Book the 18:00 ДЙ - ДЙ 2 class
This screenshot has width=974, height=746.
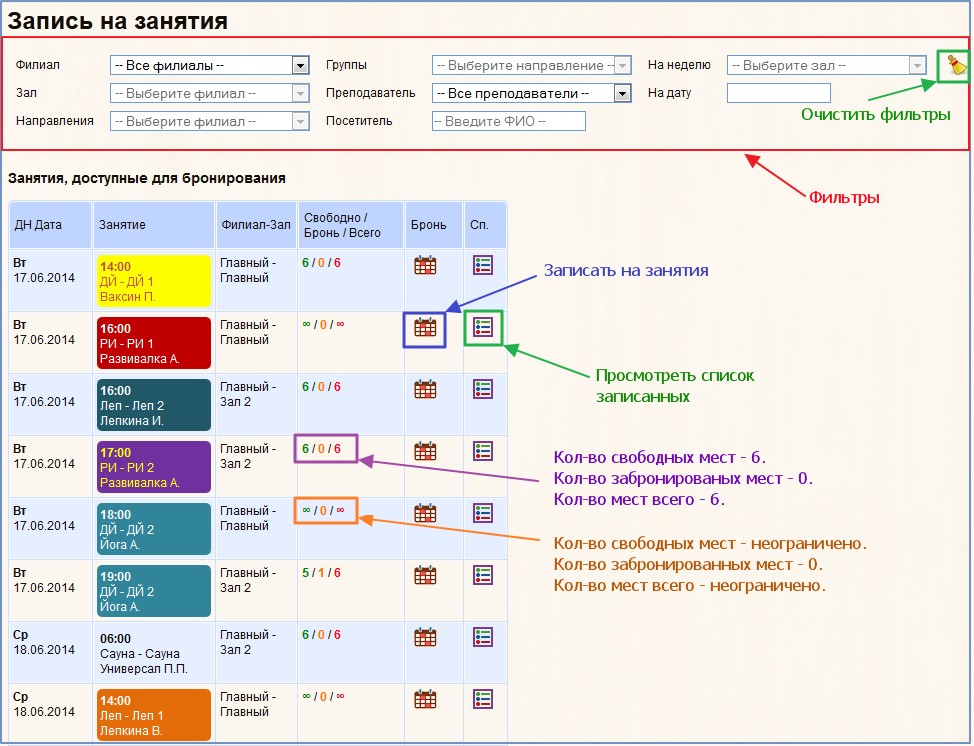pyautogui.click(x=425, y=513)
